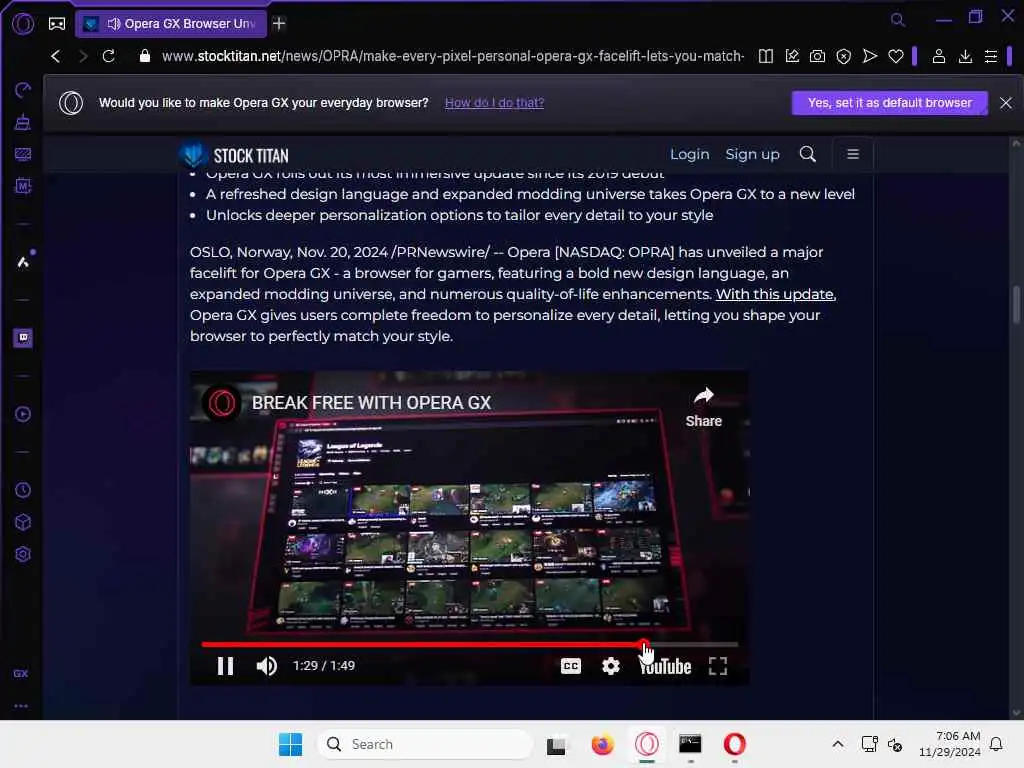Open the downloads arrow icon

(965, 56)
